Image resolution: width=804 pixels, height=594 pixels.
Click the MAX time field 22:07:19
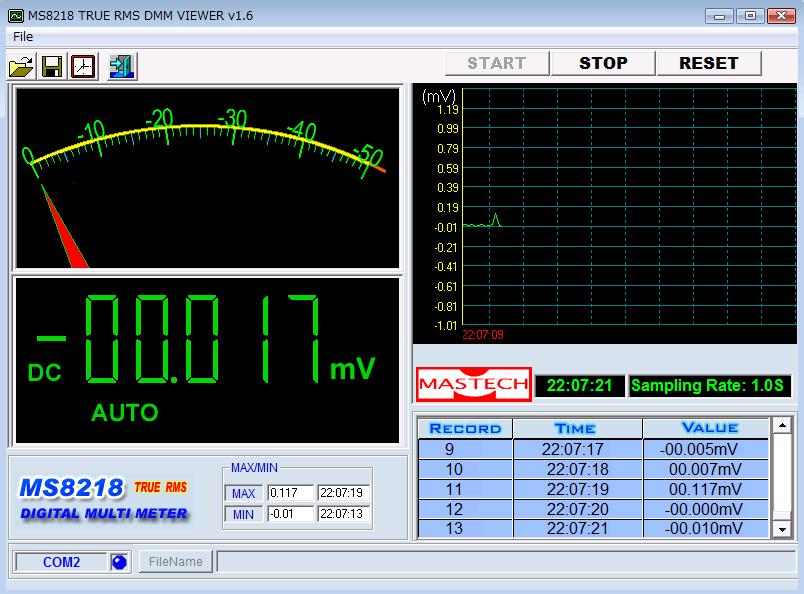coord(343,493)
